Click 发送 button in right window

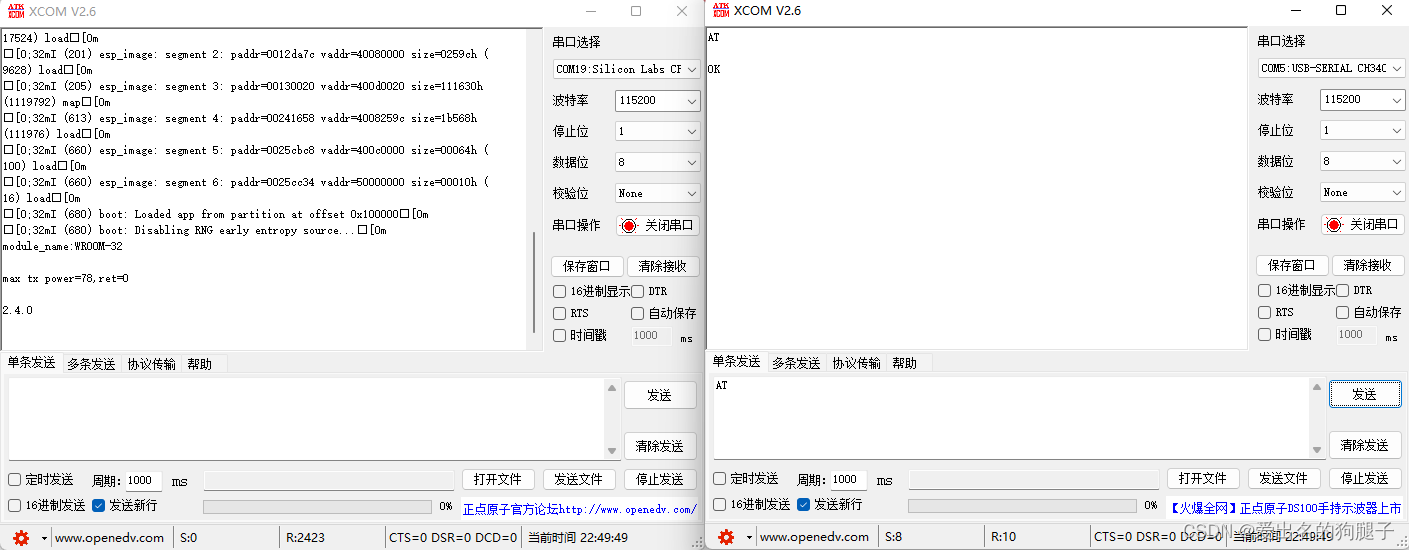(1365, 394)
